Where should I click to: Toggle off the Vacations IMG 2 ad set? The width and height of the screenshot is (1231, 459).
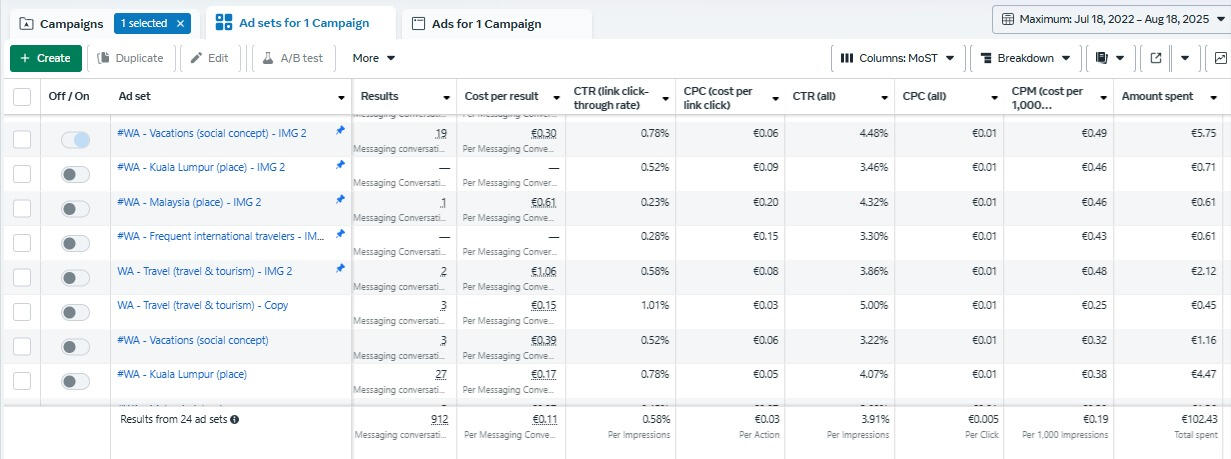(75, 140)
